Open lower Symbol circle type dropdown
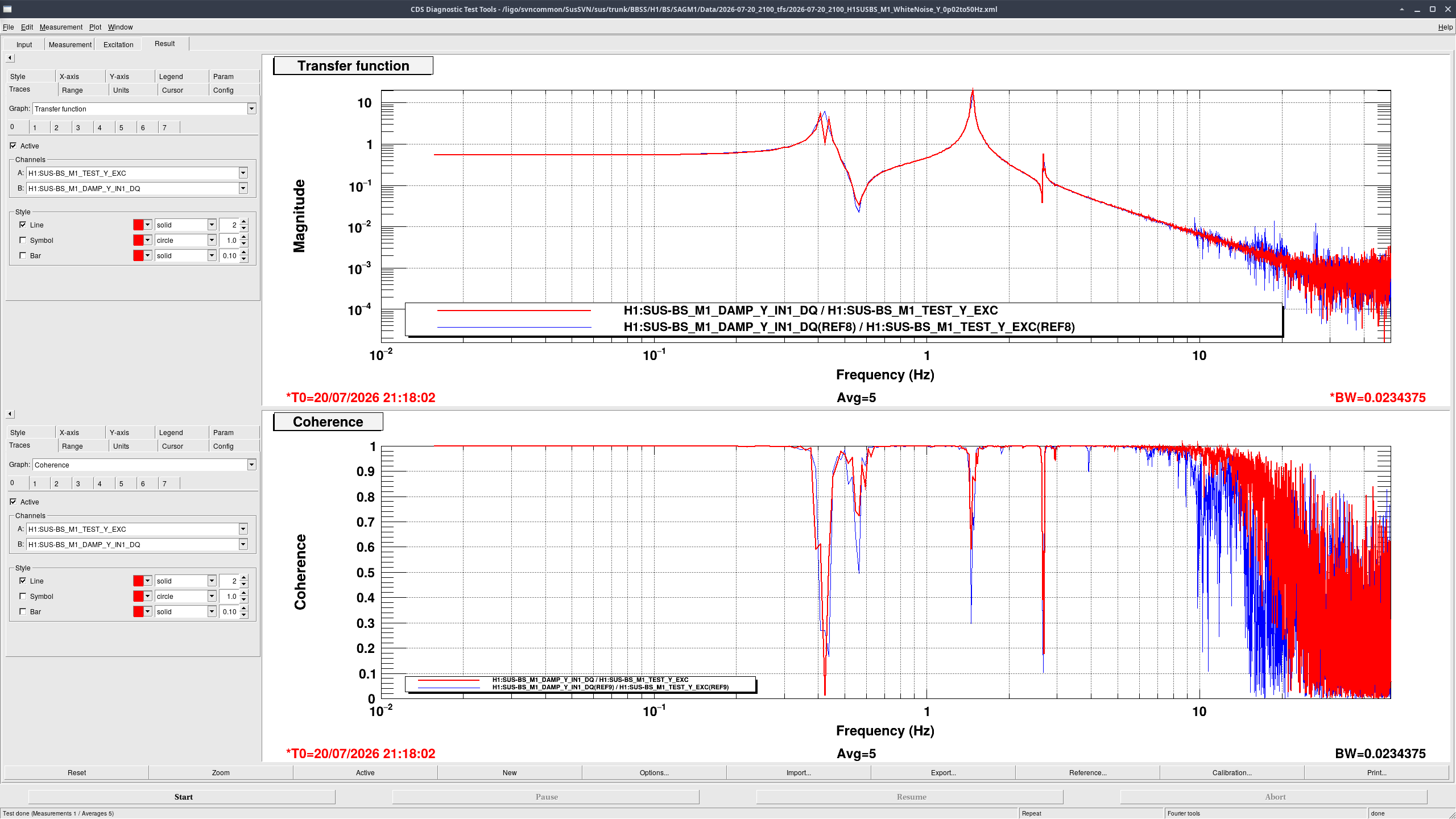This screenshot has height=819, width=1456. coord(212,596)
